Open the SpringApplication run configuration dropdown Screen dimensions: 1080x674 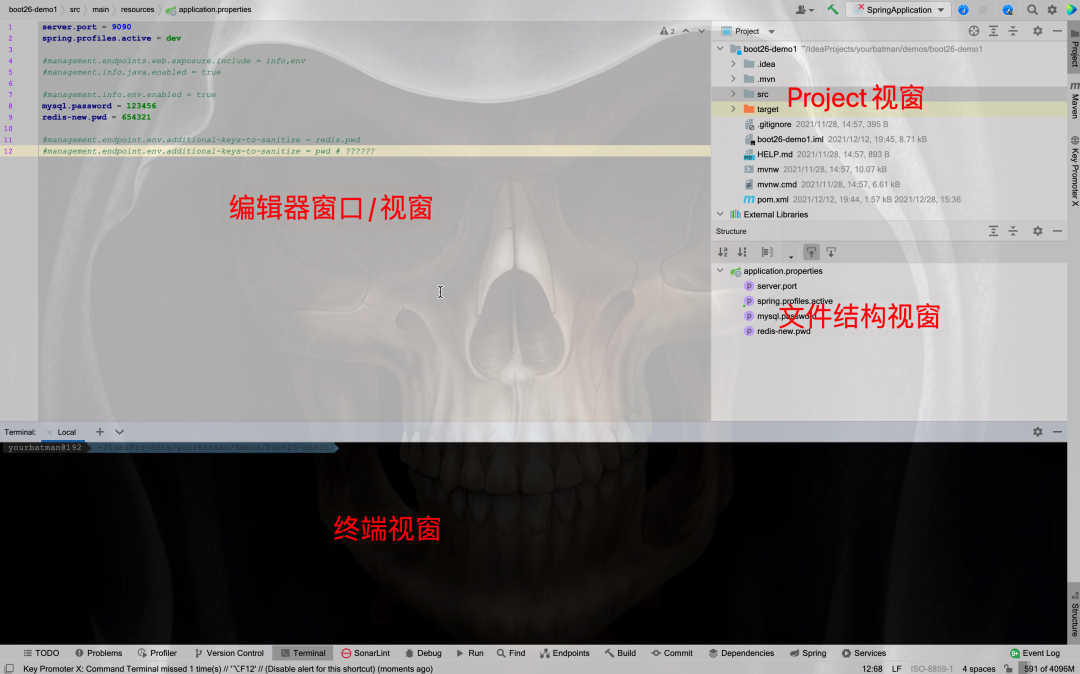coord(898,10)
